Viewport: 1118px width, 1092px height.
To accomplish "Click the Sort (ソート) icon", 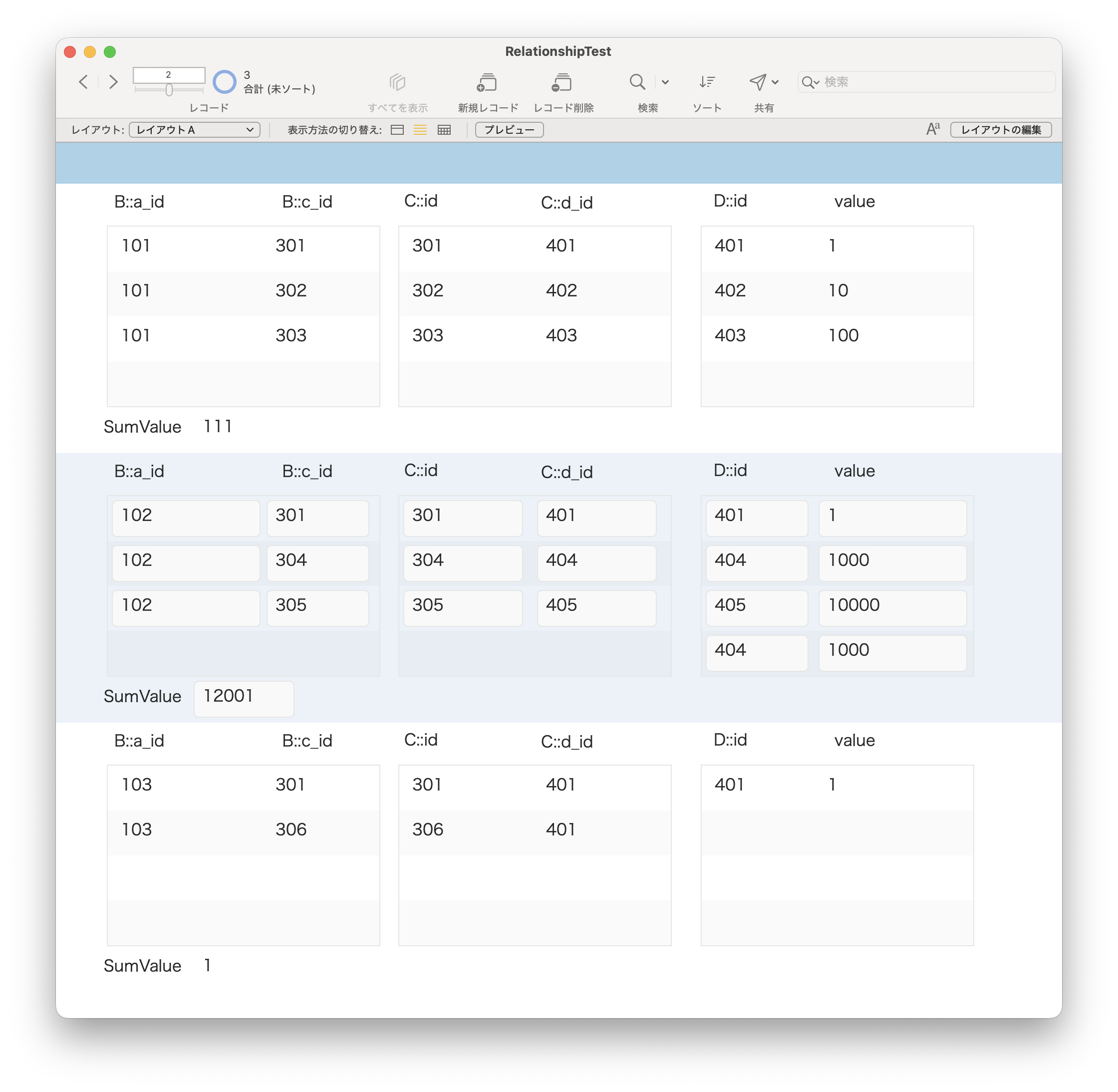I will click(707, 82).
